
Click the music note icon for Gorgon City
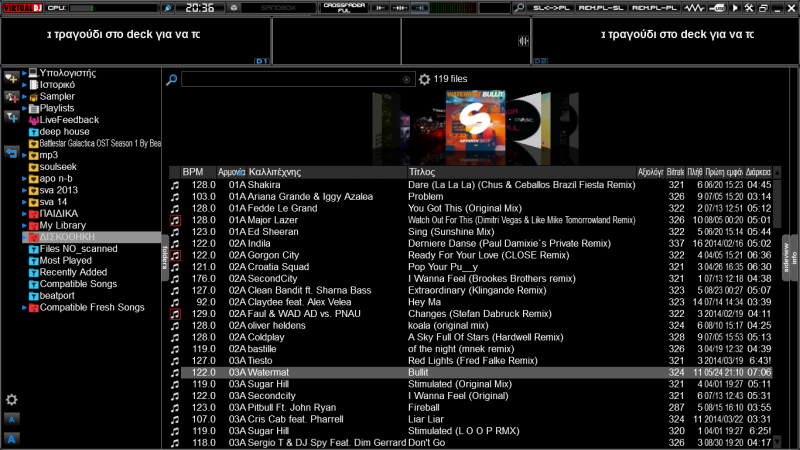pyautogui.click(x=175, y=256)
